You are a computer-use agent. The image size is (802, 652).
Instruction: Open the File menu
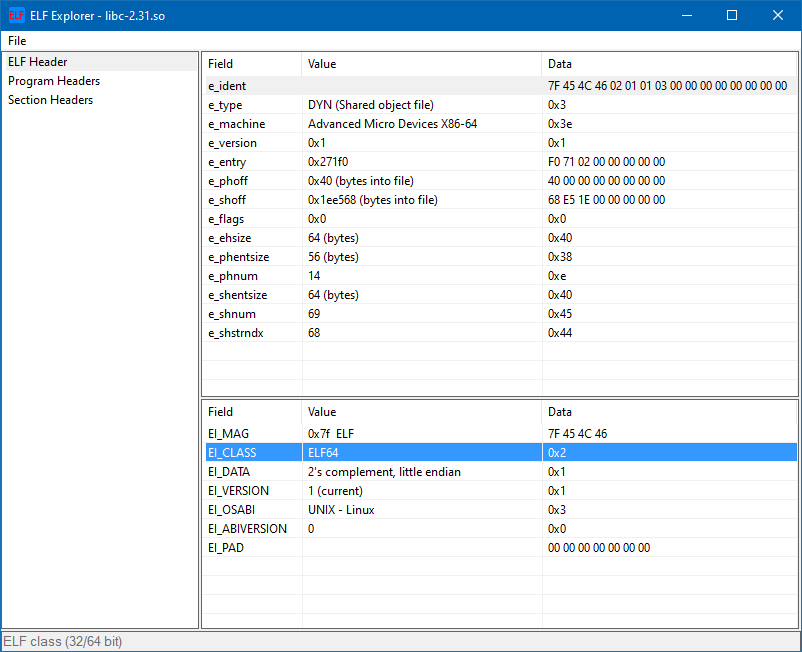(17, 41)
